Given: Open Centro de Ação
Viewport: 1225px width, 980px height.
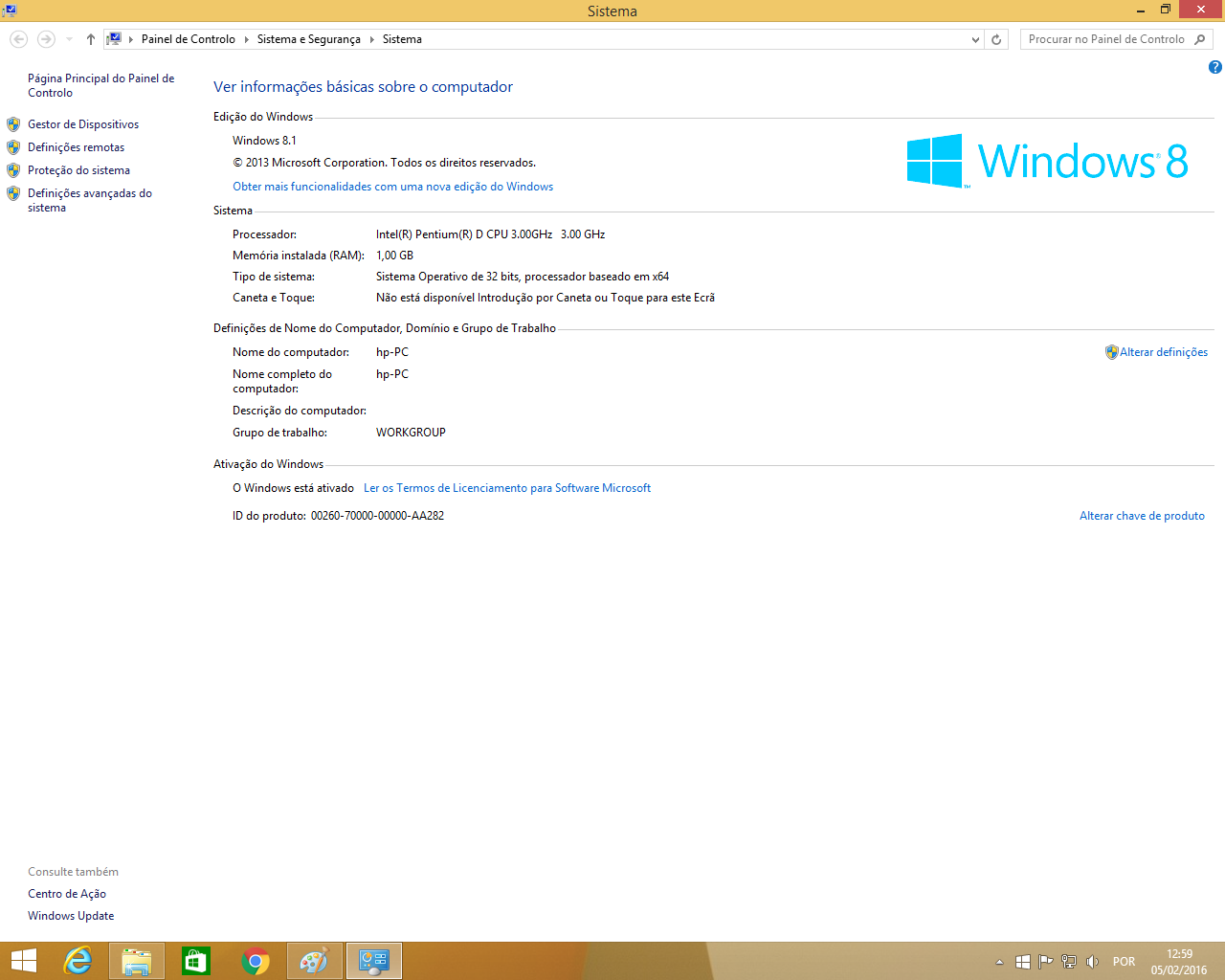Looking at the screenshot, I should 67,894.
